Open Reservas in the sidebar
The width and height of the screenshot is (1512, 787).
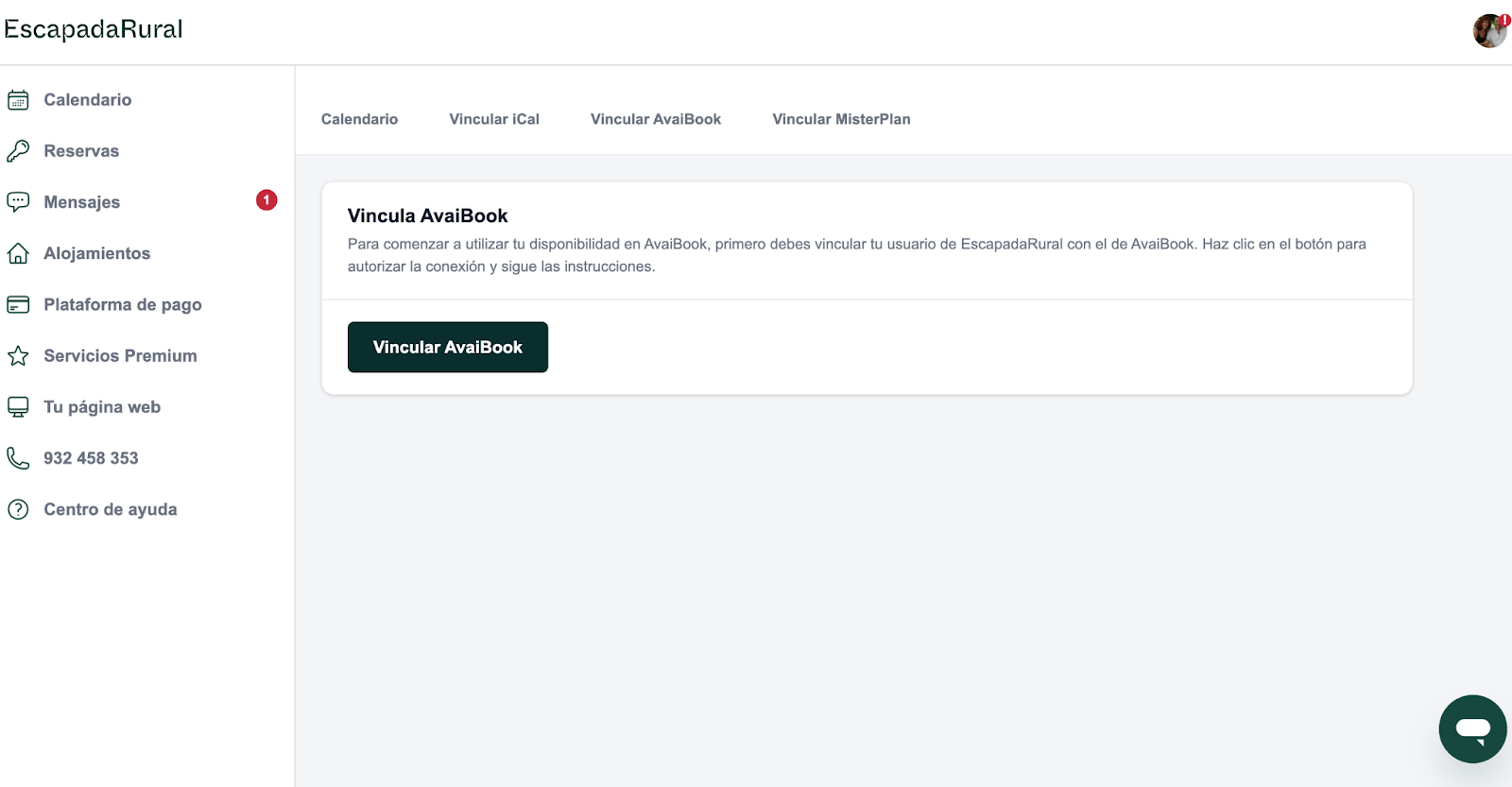pos(81,151)
